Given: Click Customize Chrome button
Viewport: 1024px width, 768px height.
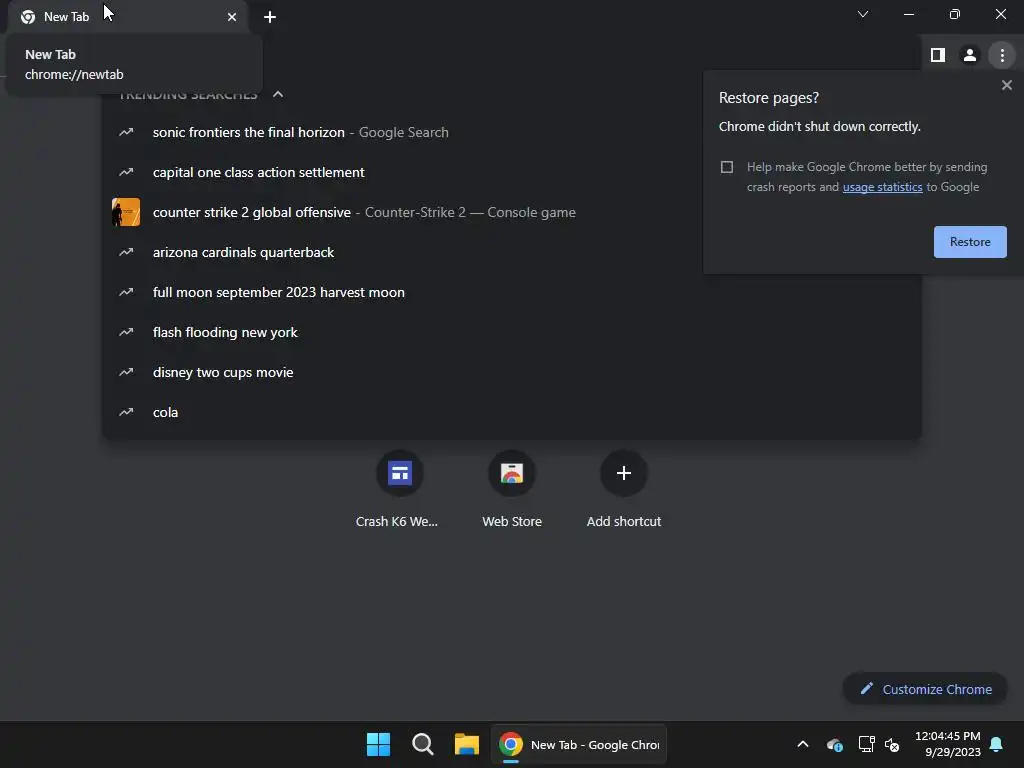Looking at the screenshot, I should click(x=925, y=690).
